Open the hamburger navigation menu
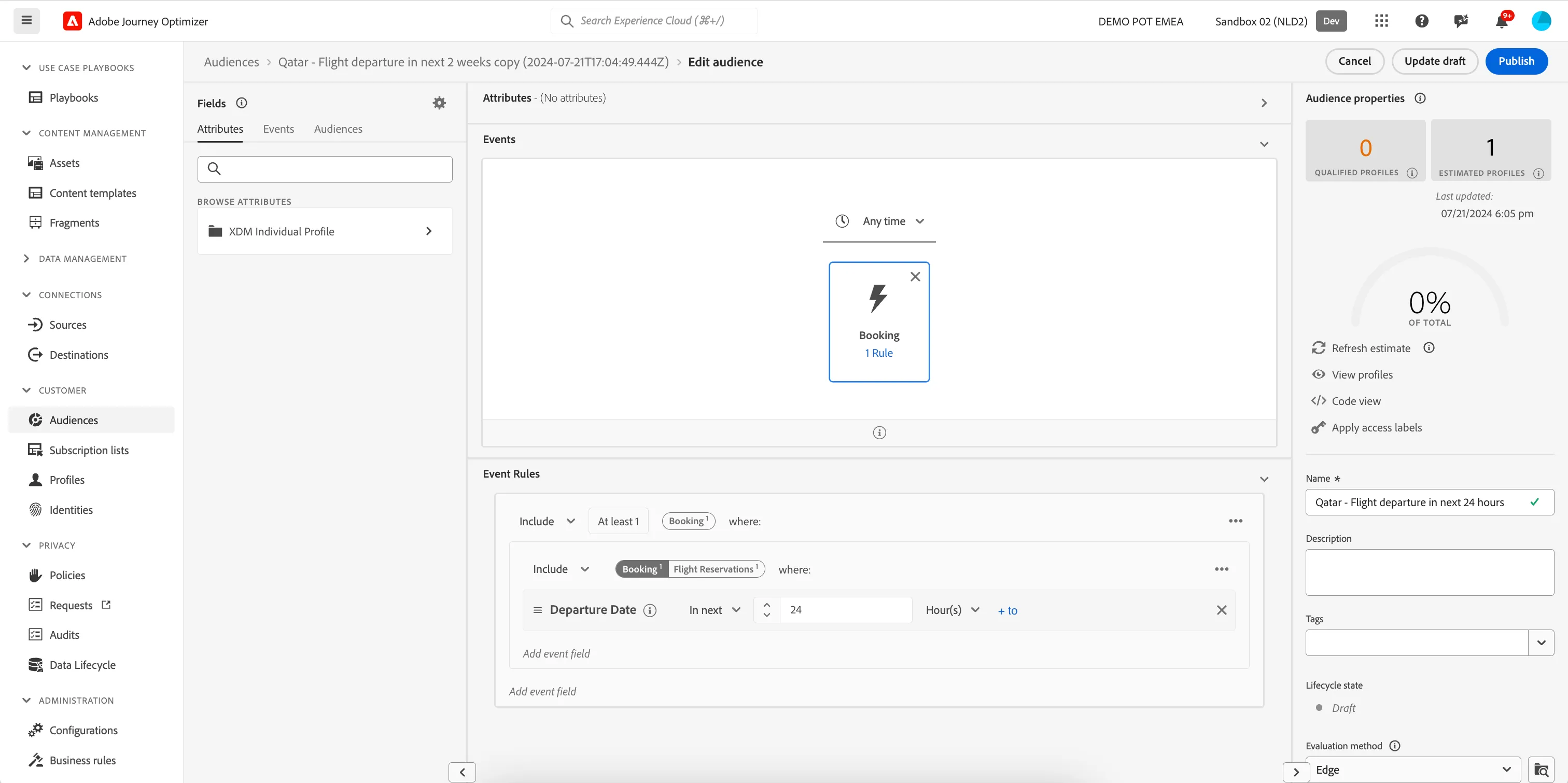The height and width of the screenshot is (783, 1568). 26,21
